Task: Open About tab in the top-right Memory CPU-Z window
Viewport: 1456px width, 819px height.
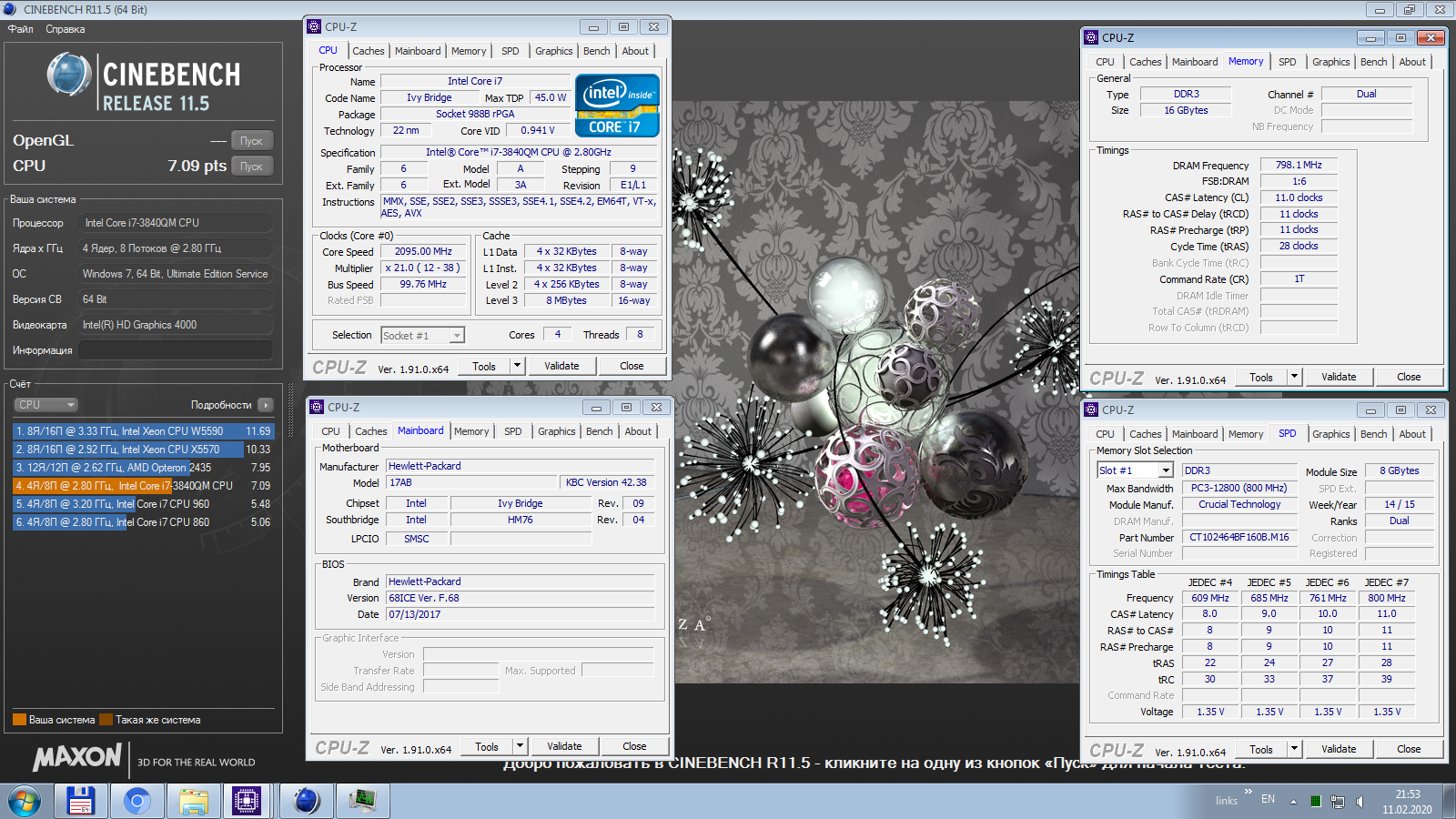Action: click(1412, 62)
